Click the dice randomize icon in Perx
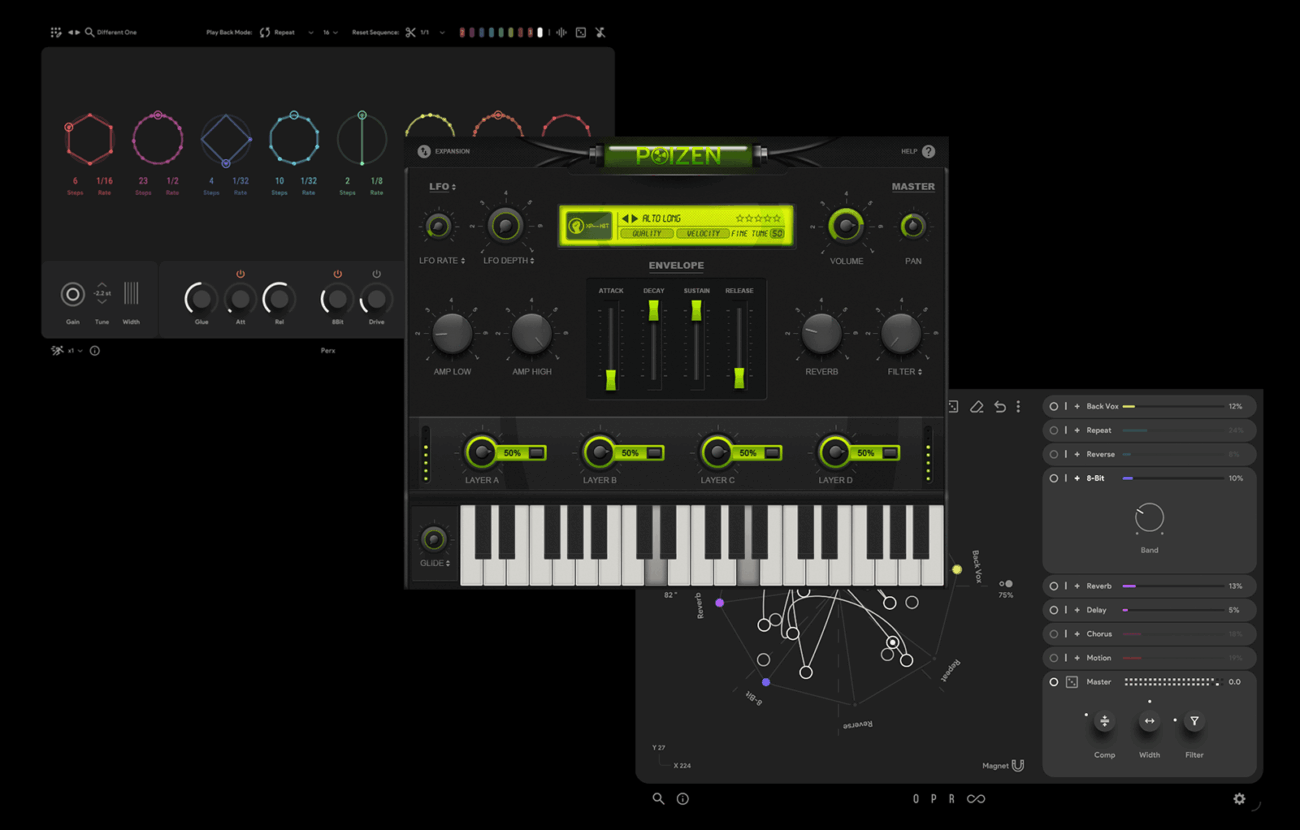This screenshot has width=1300, height=830. (x=581, y=32)
